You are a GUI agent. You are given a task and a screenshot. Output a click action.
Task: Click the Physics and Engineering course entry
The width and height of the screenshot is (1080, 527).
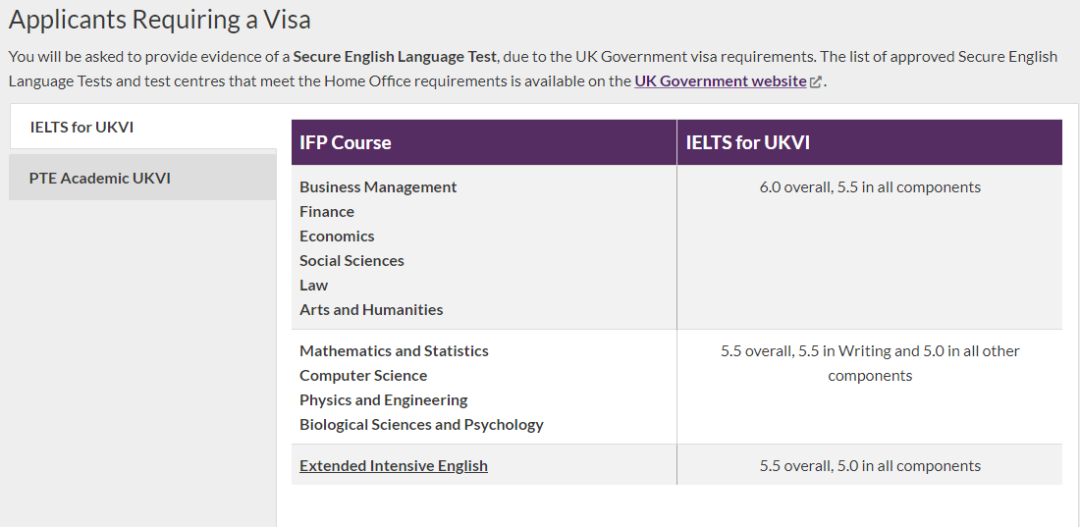tap(384, 400)
